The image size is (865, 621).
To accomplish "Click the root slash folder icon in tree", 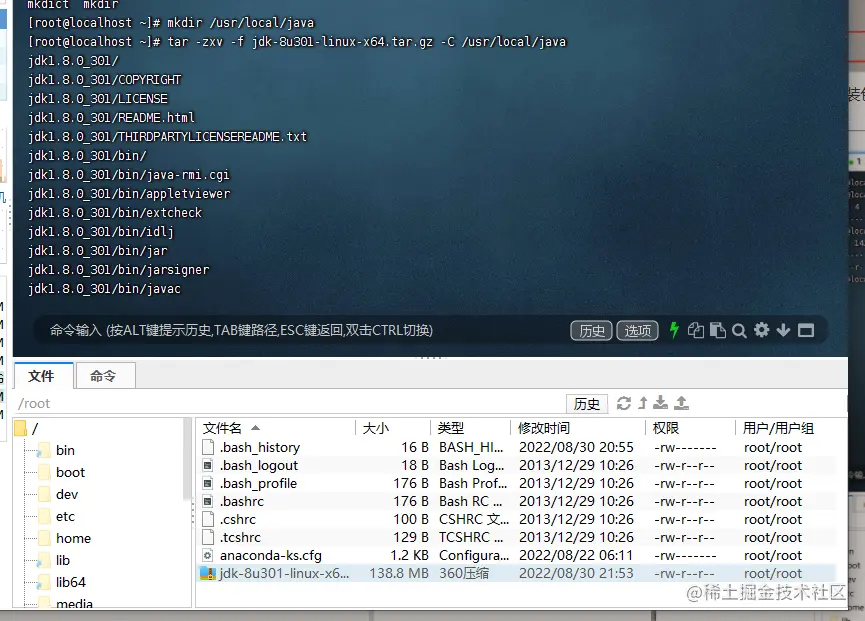I will (20, 429).
